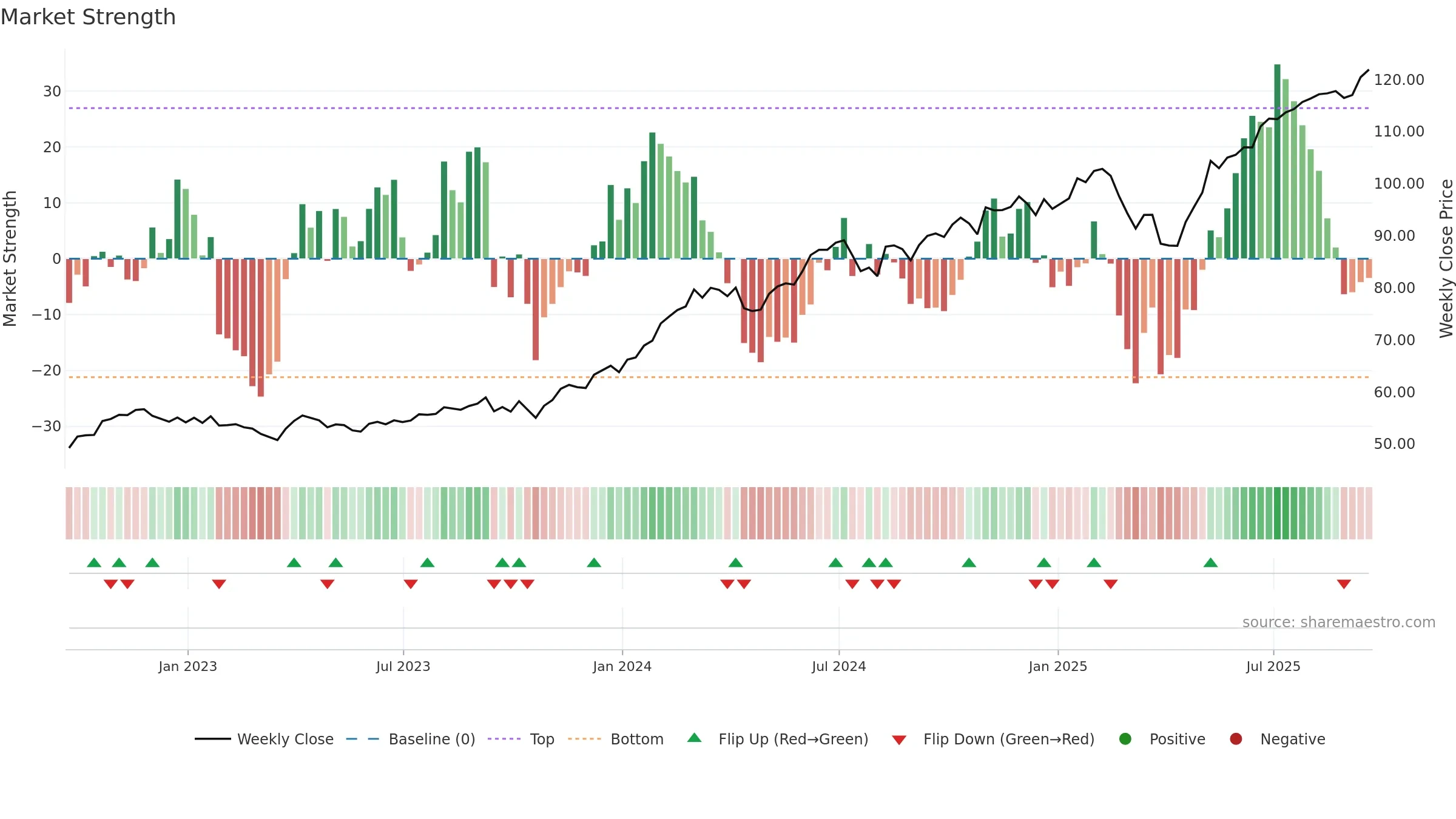Click the Flip Down legend red triangle

(899, 740)
